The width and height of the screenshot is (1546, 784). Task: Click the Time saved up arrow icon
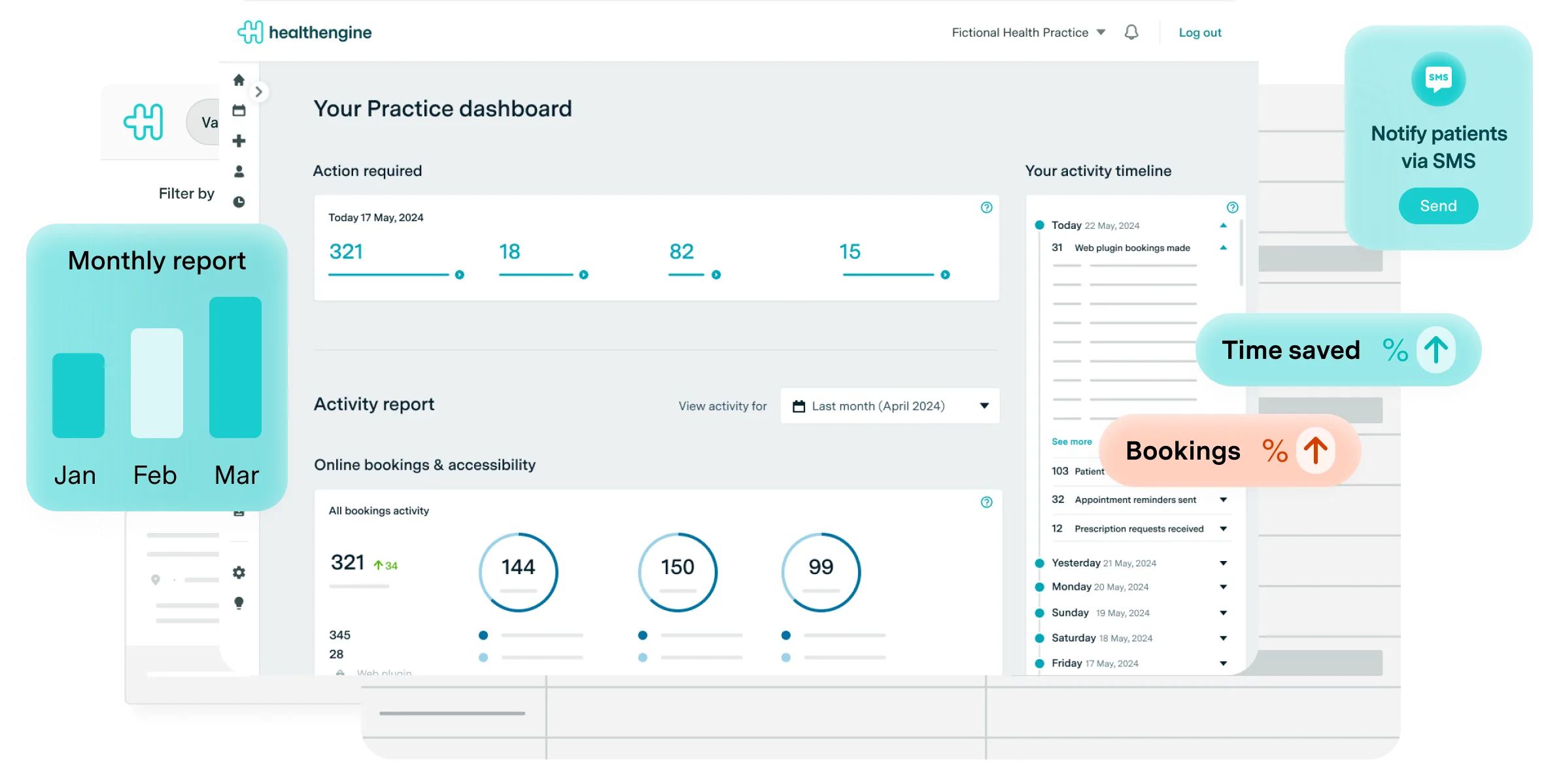(x=1435, y=350)
